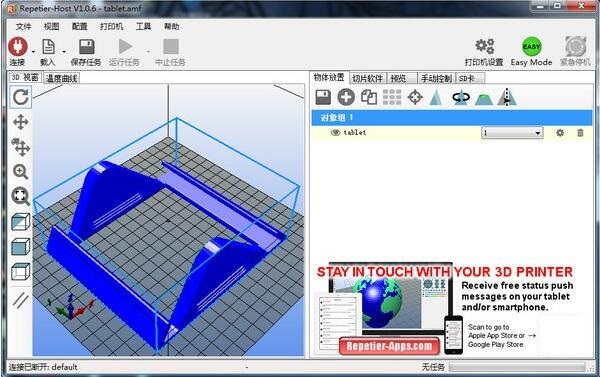Click the Copy Objects icon
Image resolution: width=600 pixels, height=377 pixels.
(x=369, y=97)
